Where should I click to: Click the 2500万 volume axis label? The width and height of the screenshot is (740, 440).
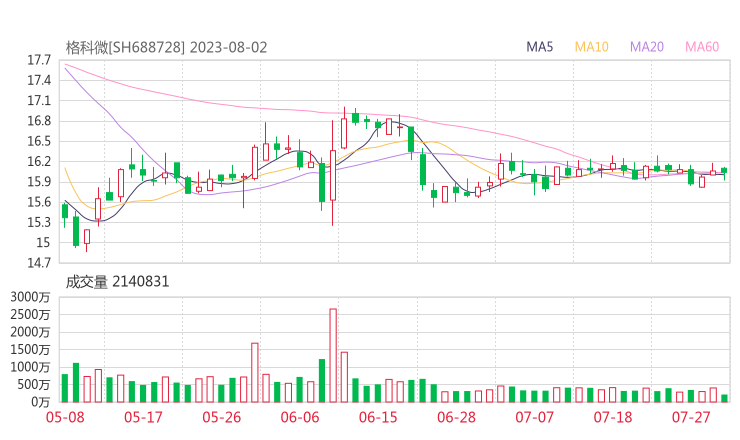coord(30,315)
